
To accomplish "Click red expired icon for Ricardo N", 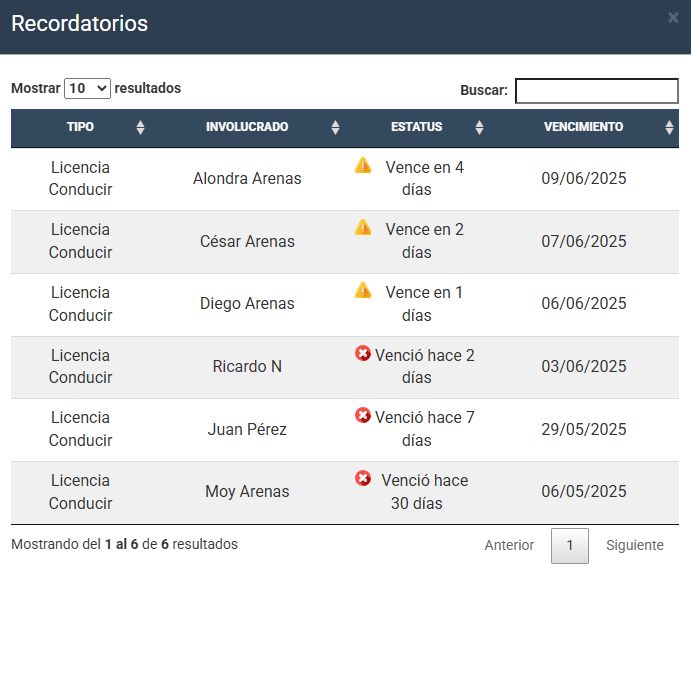I will [363, 353].
